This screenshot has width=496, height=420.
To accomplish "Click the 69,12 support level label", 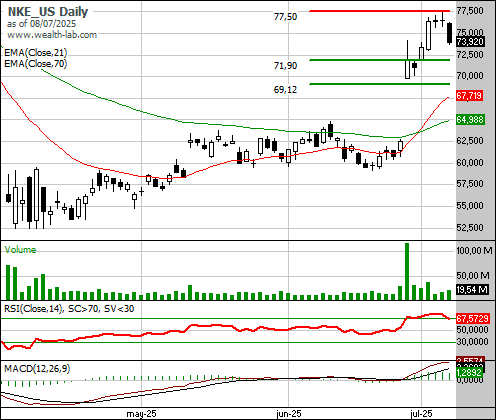I will pyautogui.click(x=285, y=90).
